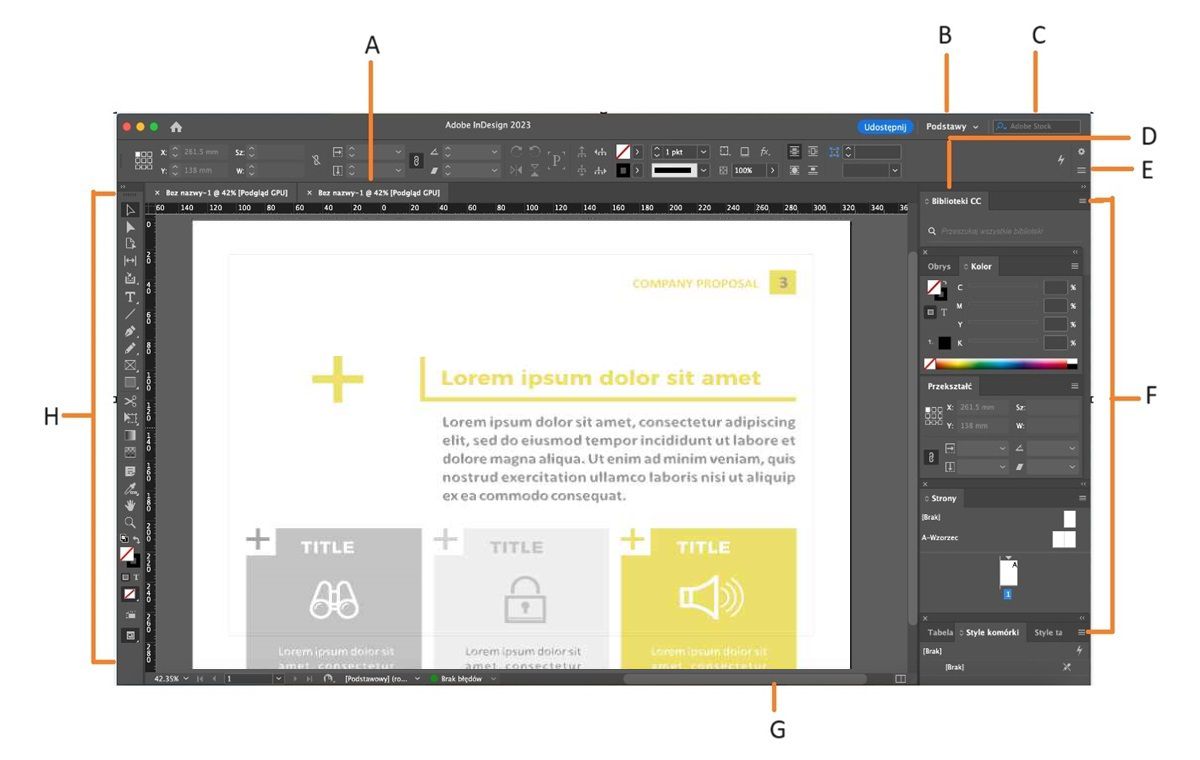Select the Free Transform tool
The image size is (1200, 760).
131,418
